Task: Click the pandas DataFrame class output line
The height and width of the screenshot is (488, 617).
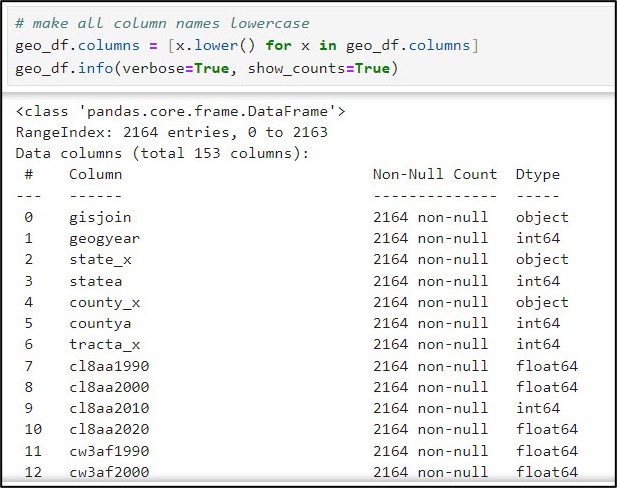Action: click(181, 111)
